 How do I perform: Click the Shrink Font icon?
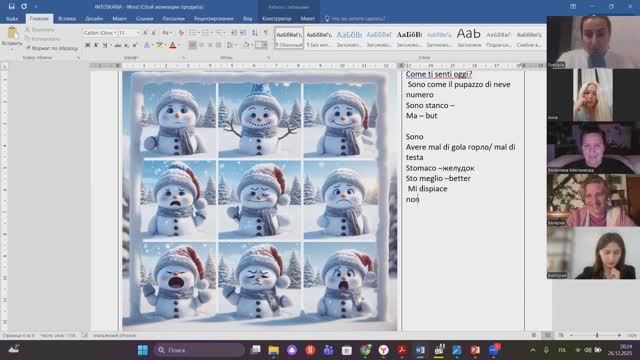pyautogui.click(x=153, y=33)
